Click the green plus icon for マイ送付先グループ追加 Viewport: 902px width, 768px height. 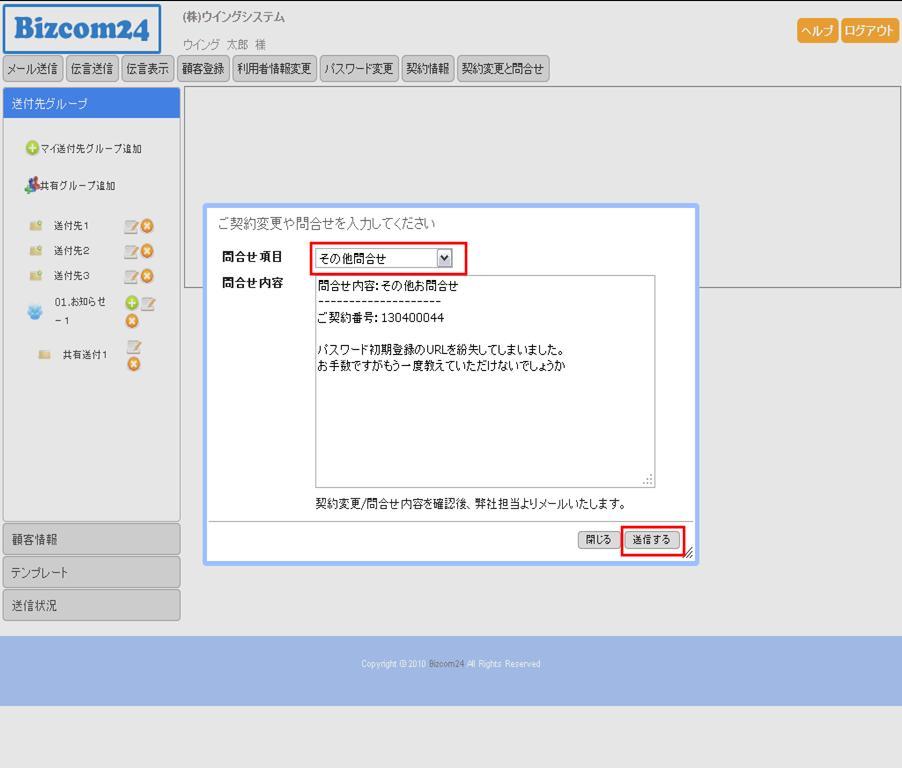(32, 149)
